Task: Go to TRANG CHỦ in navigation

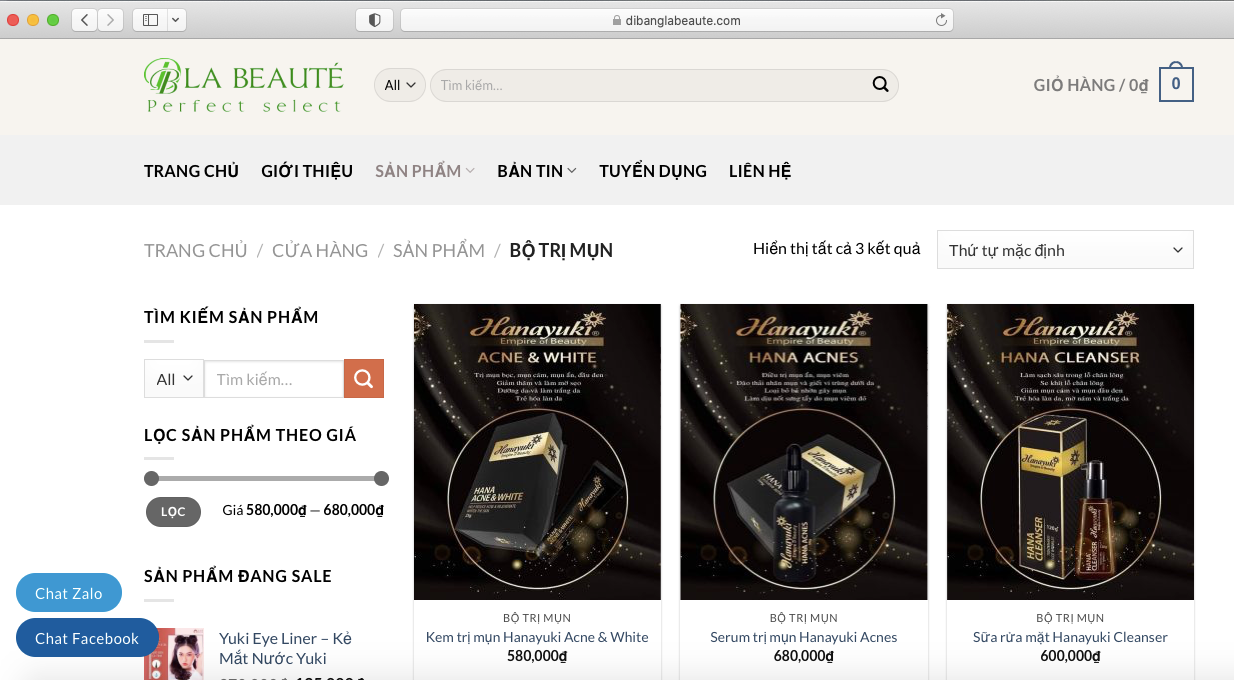Action: coord(191,171)
